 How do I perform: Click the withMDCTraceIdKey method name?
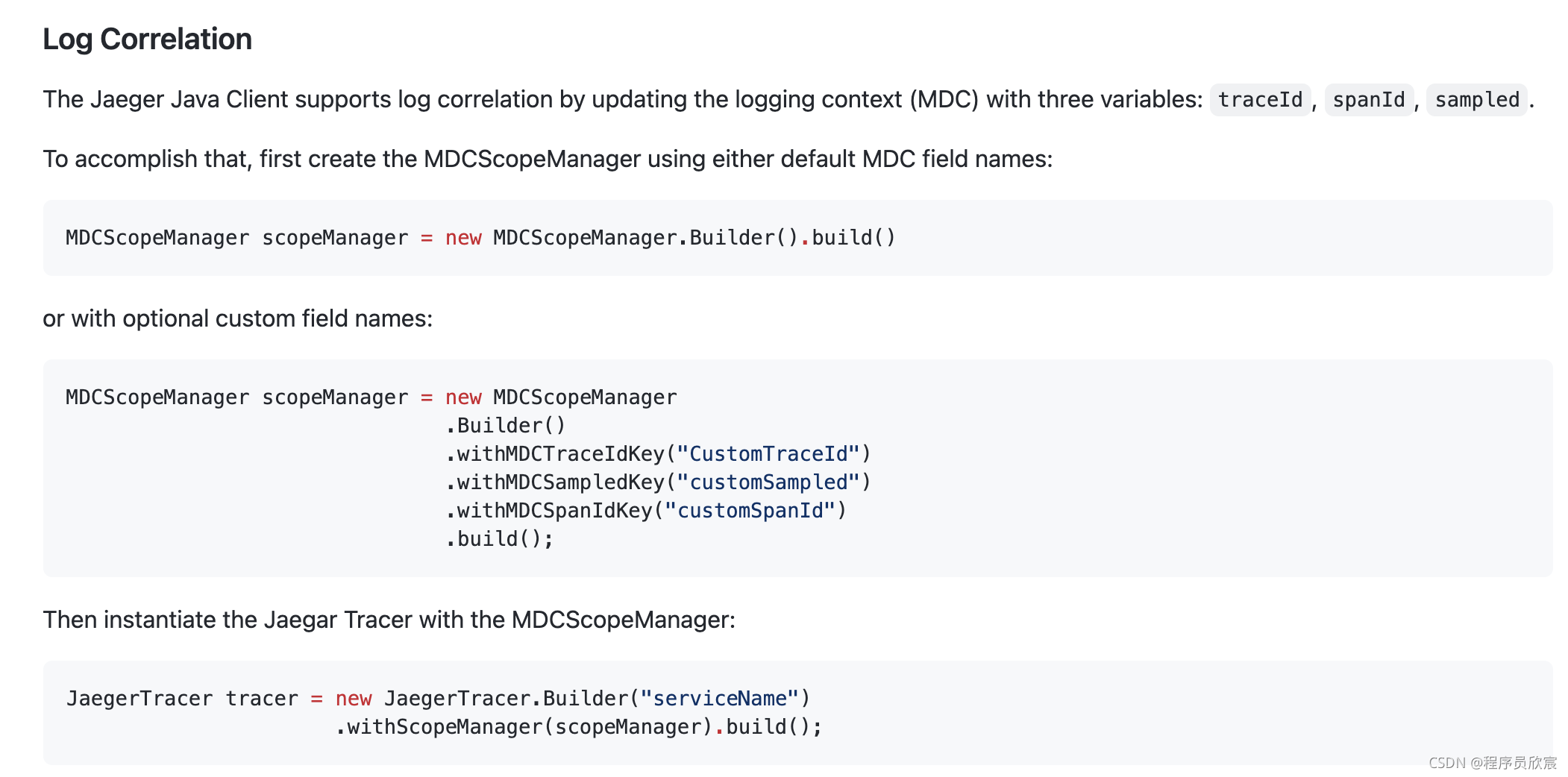pyautogui.click(x=560, y=454)
